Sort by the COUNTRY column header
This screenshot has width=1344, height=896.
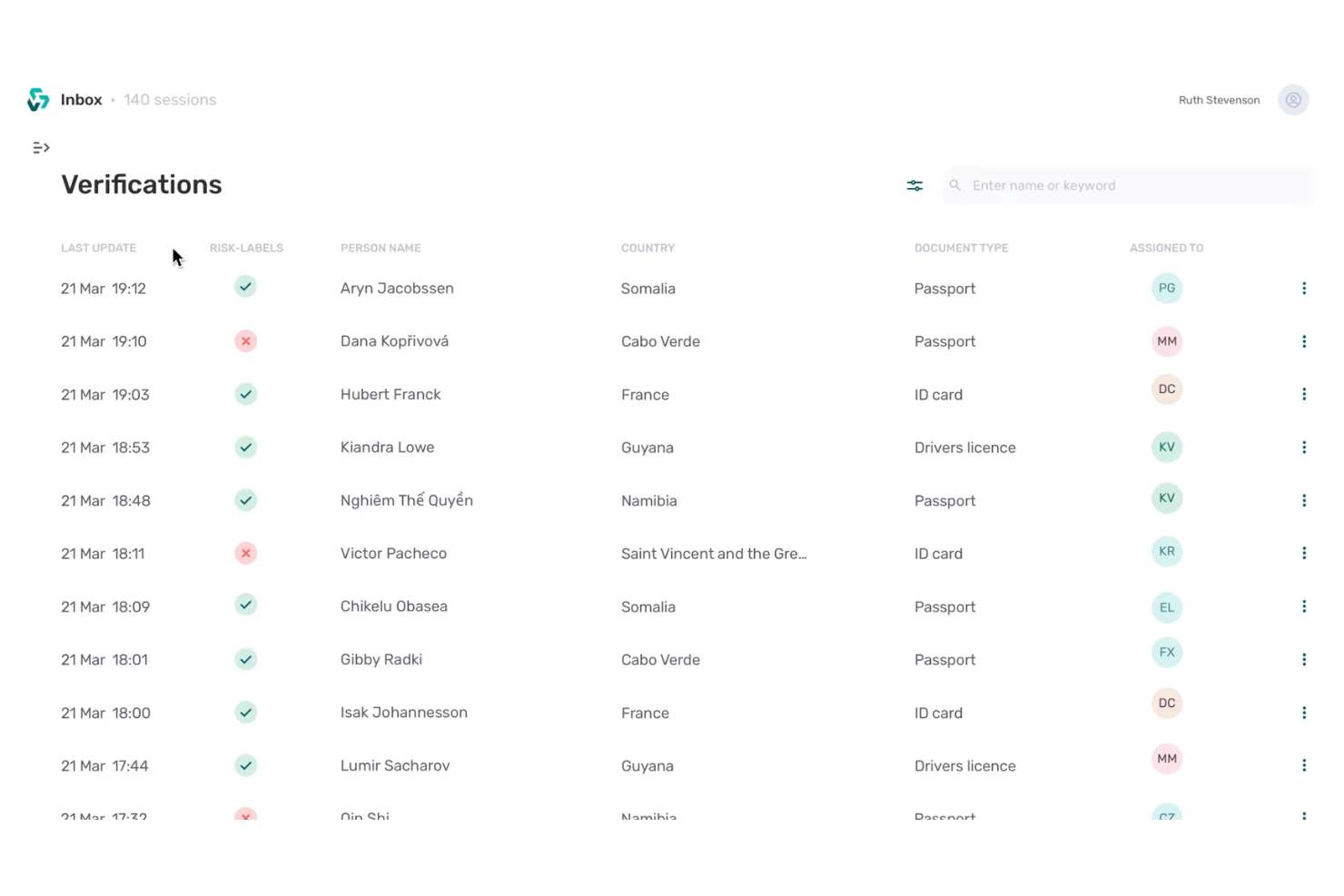click(x=647, y=247)
